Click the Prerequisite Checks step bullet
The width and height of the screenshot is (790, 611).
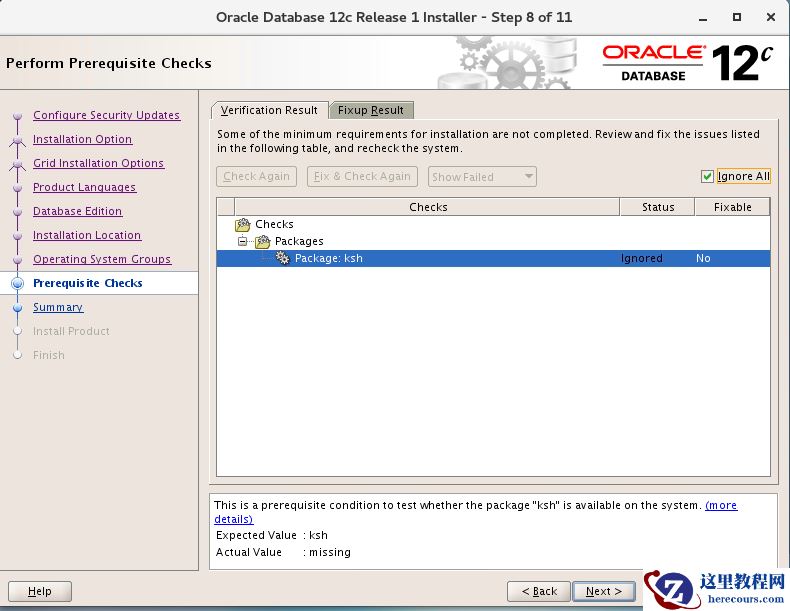click(18, 284)
